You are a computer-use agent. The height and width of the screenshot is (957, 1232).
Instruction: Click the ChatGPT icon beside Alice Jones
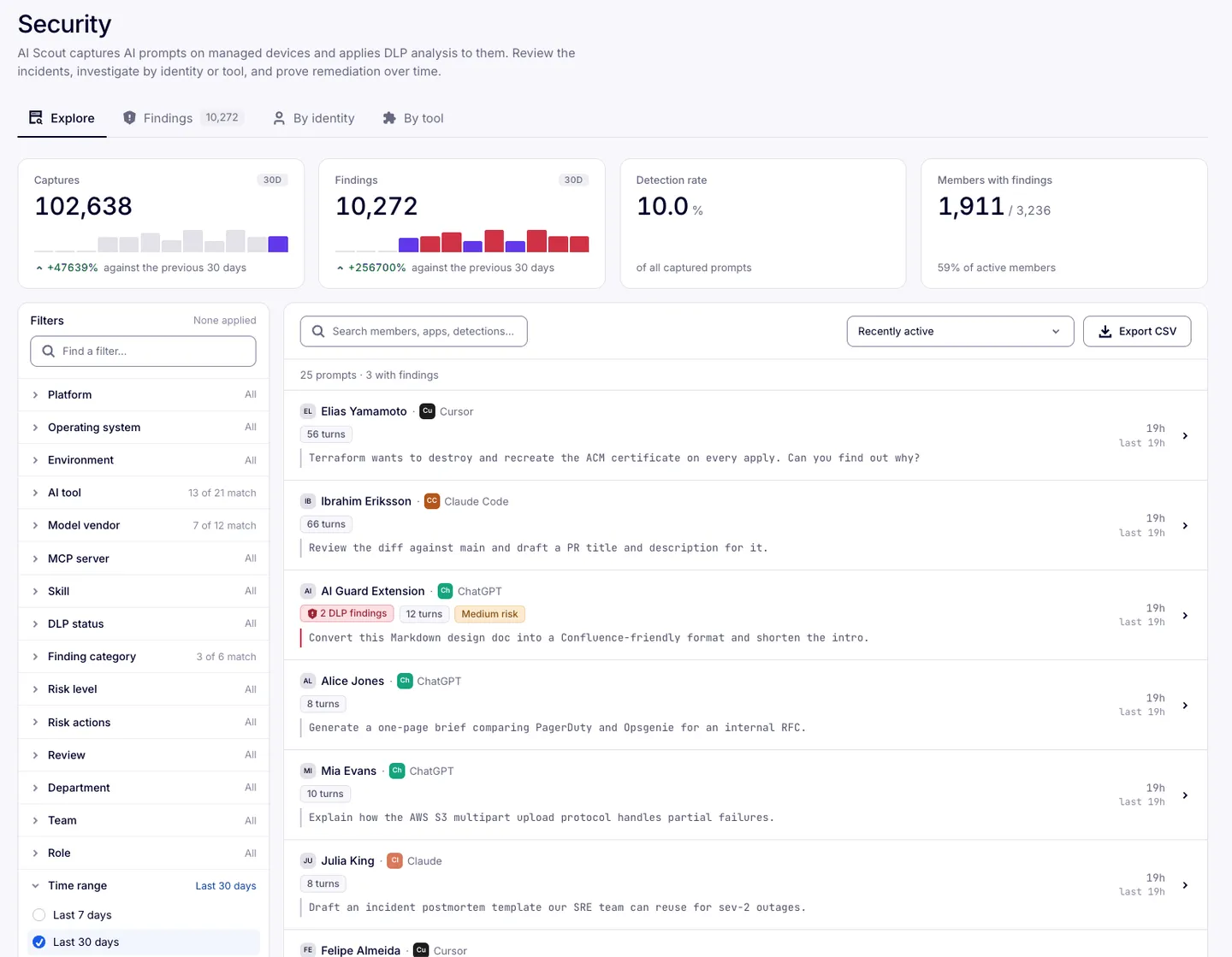pyautogui.click(x=405, y=681)
